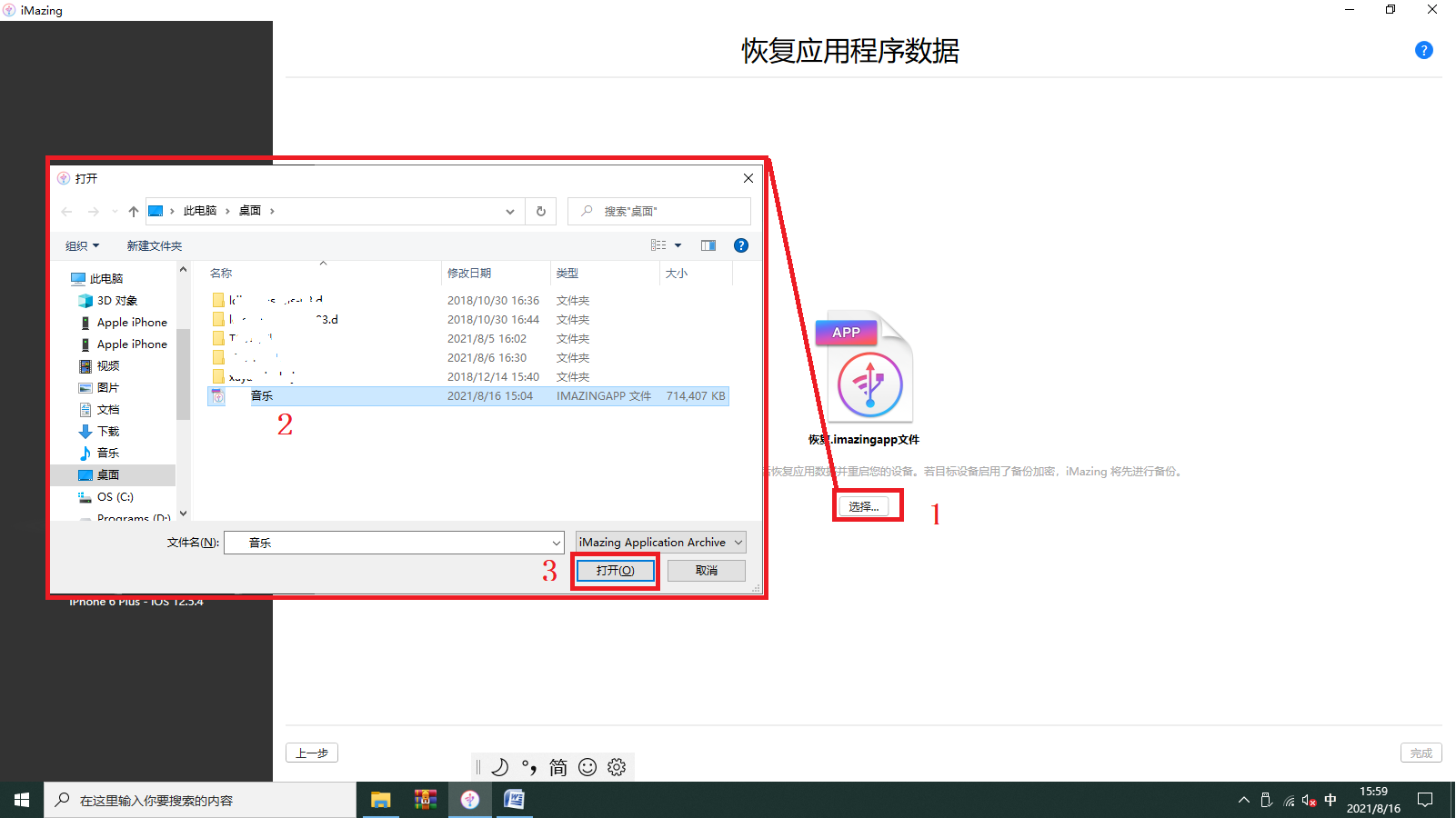Viewport: 1456px width, 818px height.
Task: Open notification center icon
Action: tap(1425, 800)
